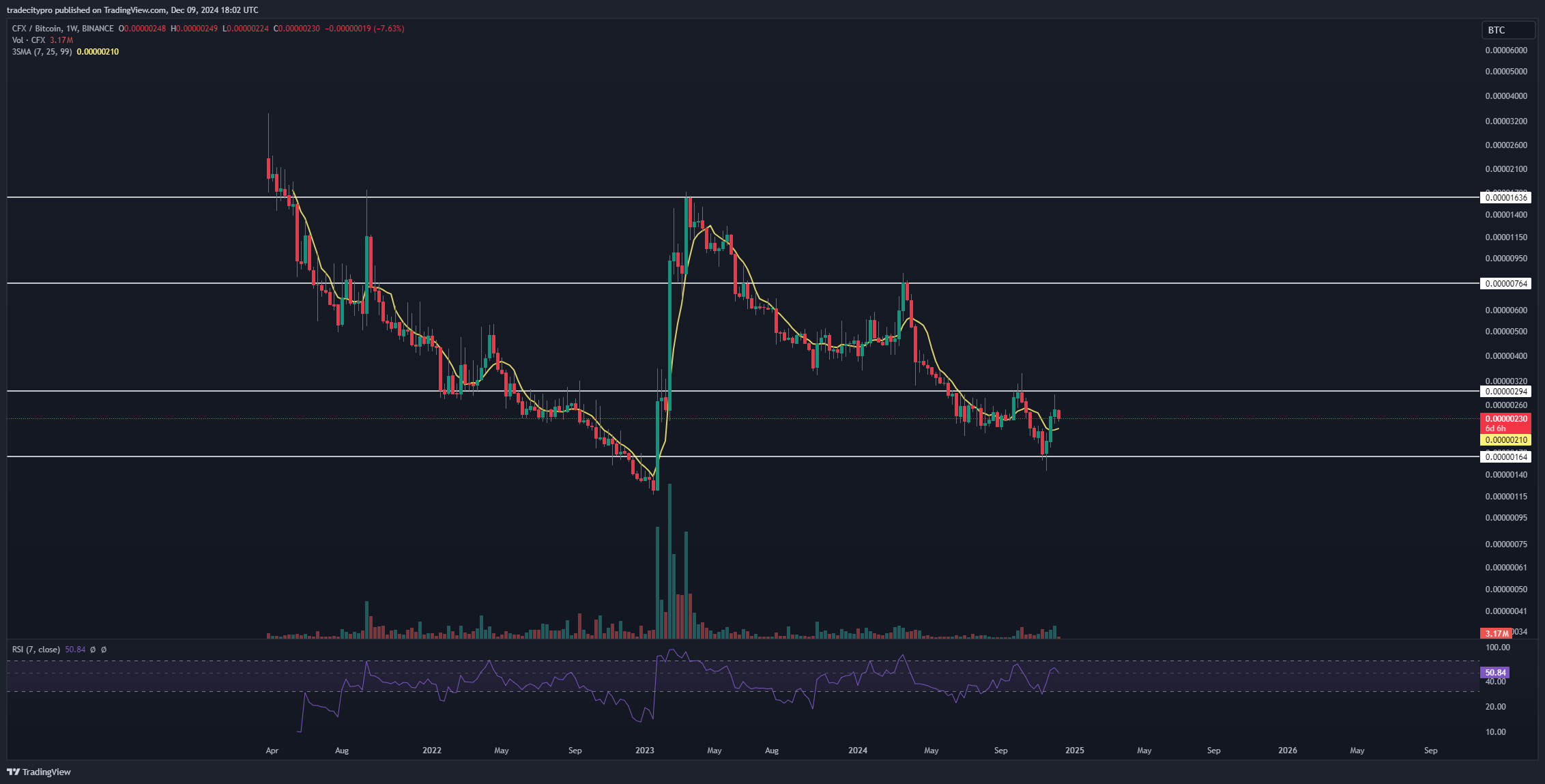The image size is (1545, 784).
Task: Click the 0.00004000 price scale tick
Action: click(1506, 96)
